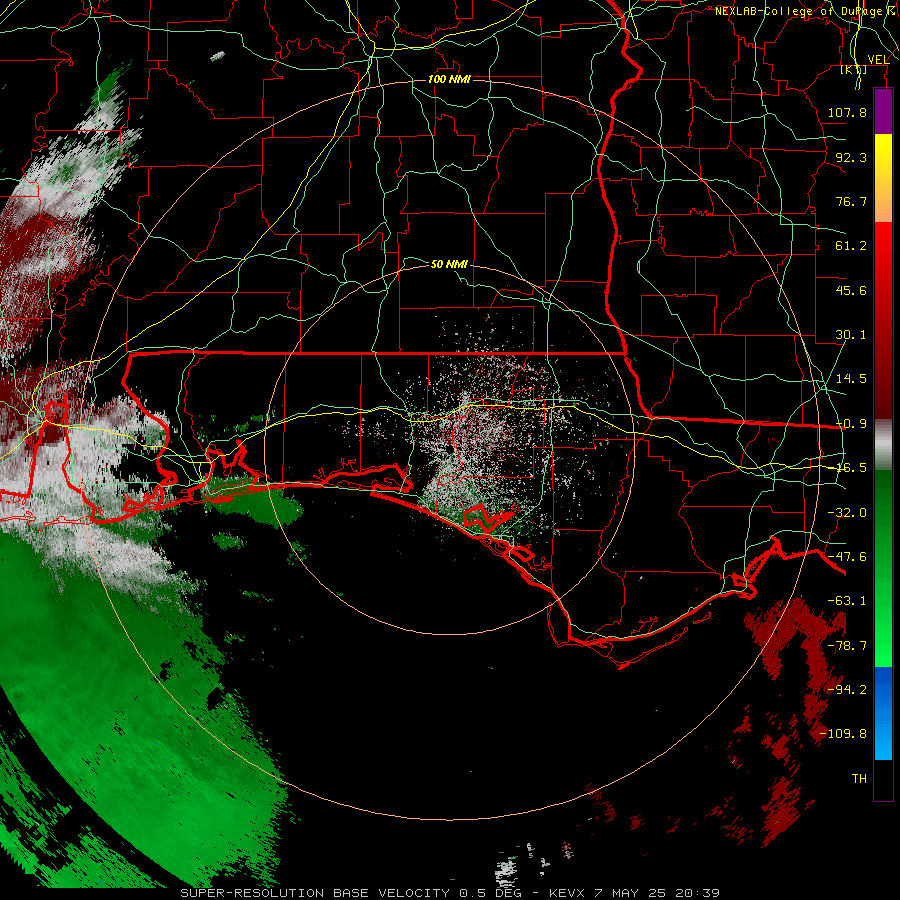Click the -63.1 velocity scale value

(x=847, y=601)
